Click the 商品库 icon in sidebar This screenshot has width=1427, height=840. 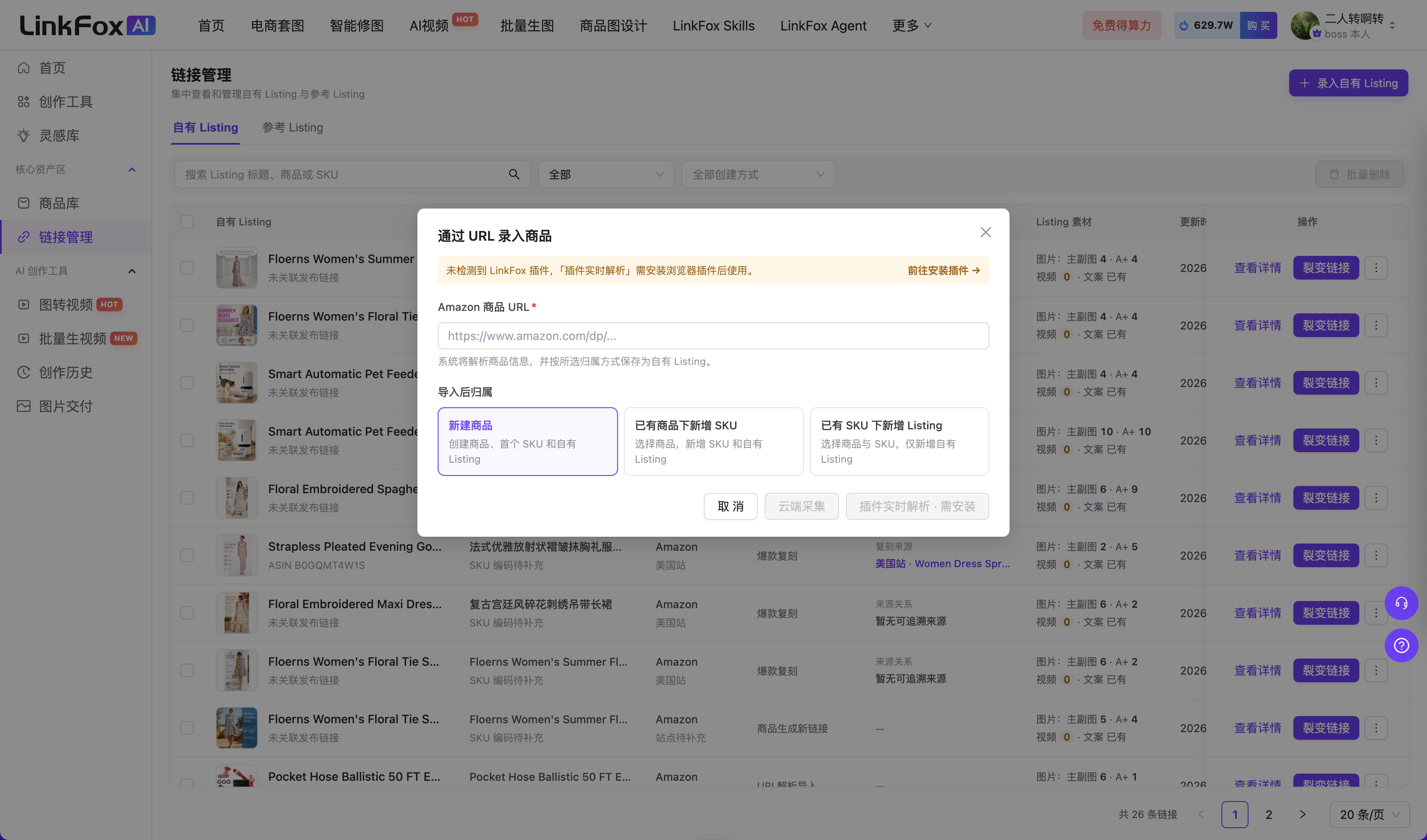click(23, 203)
